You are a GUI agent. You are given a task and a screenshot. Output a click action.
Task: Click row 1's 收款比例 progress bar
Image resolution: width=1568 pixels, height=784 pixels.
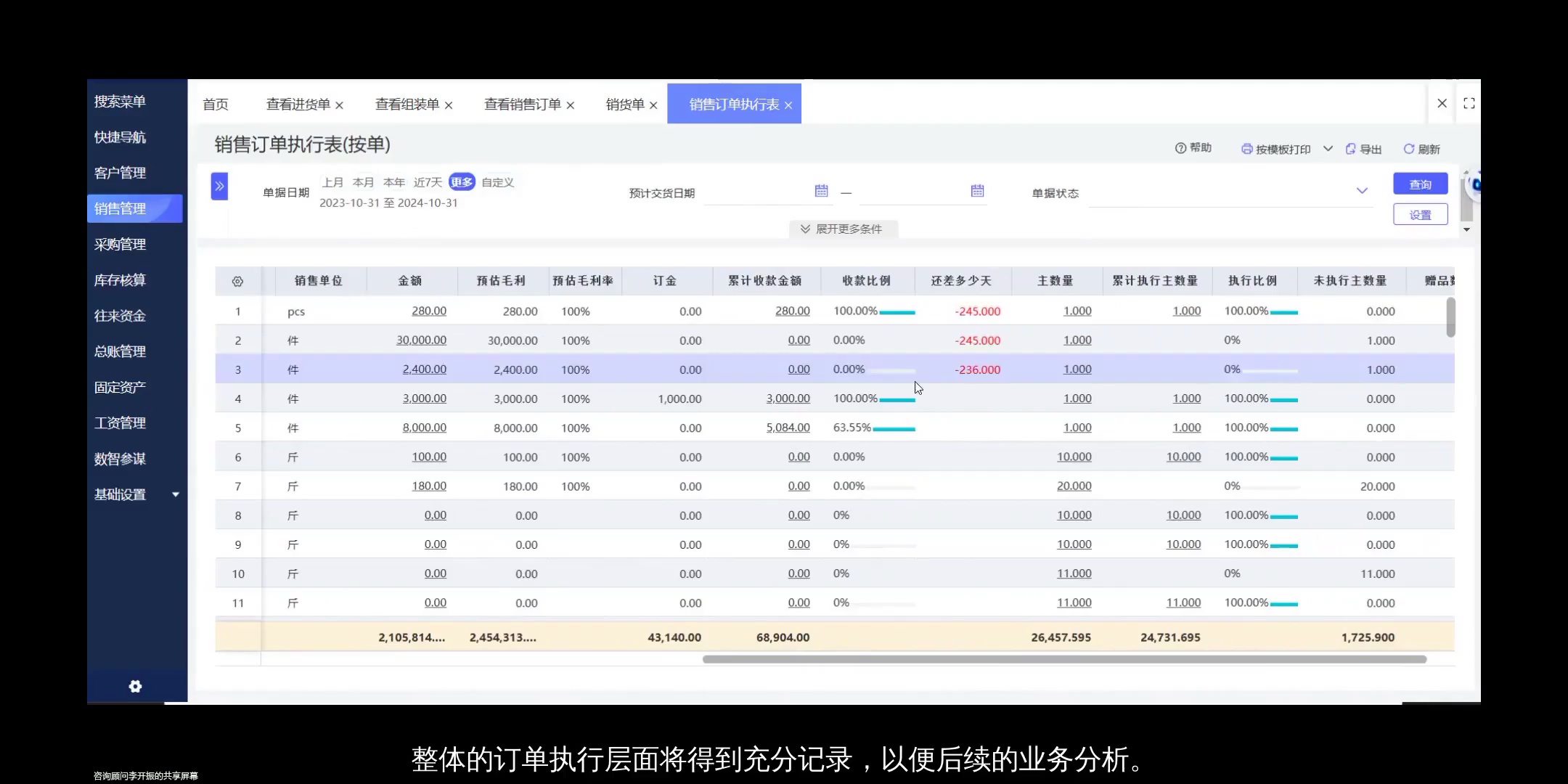pos(897,312)
